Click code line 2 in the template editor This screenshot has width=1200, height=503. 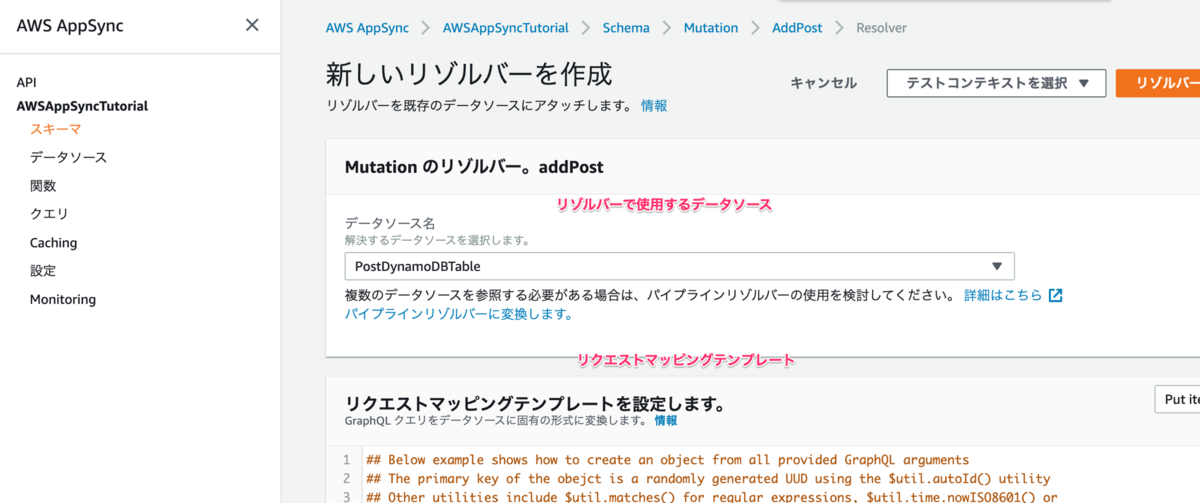pyautogui.click(x=708, y=479)
